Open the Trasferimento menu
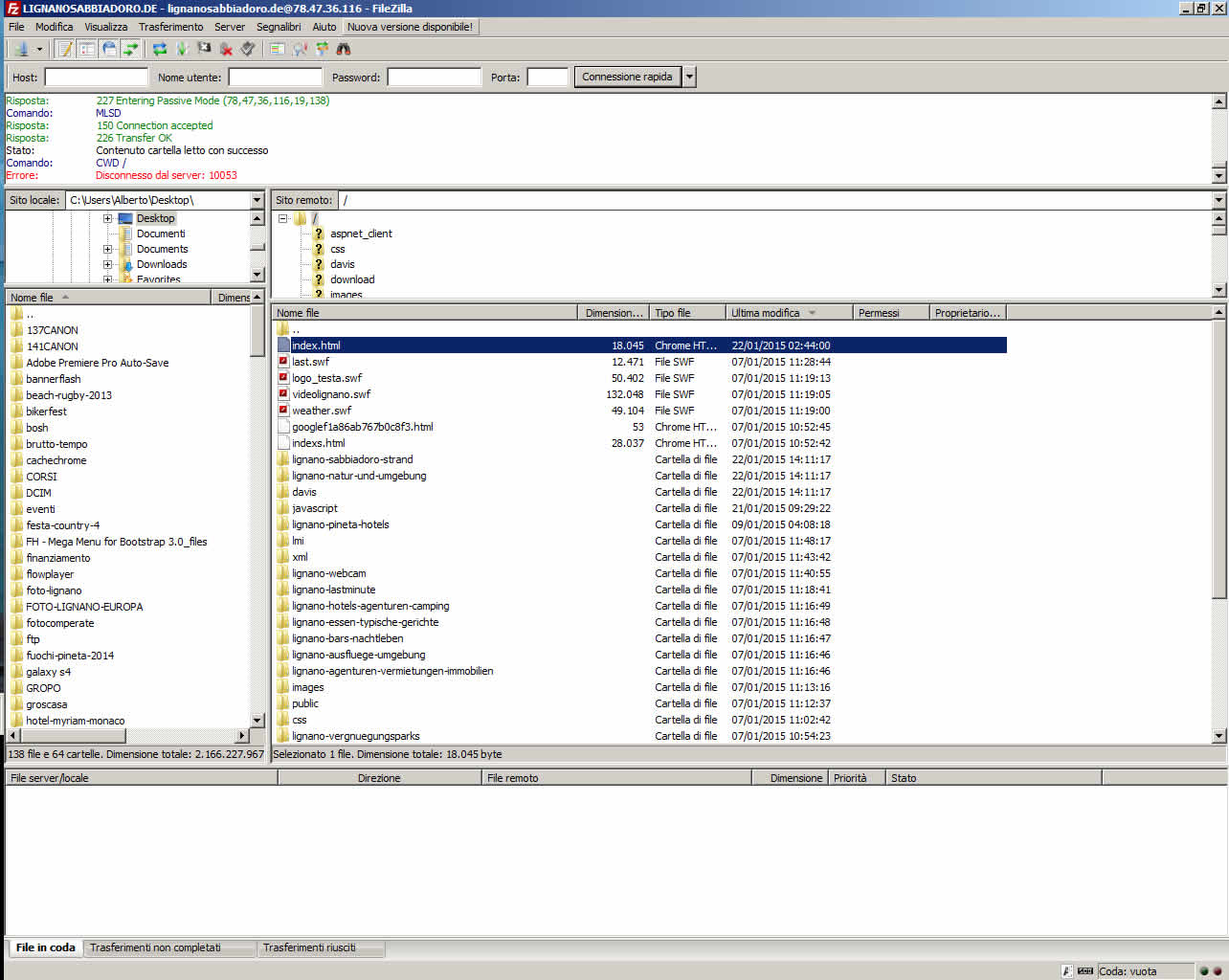1229x980 pixels. 170,27
